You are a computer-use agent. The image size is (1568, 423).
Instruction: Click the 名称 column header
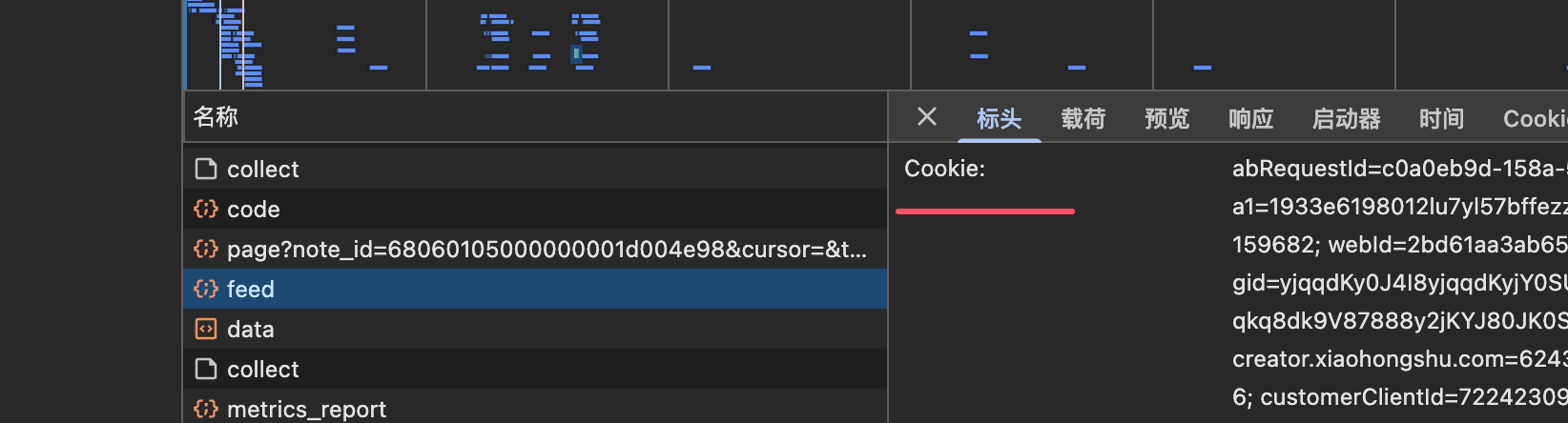(216, 117)
